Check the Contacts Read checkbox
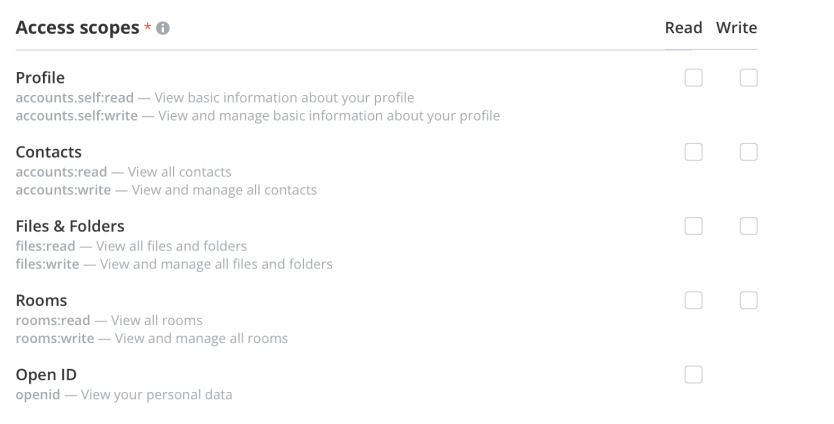The width and height of the screenshot is (834, 424). 694,153
